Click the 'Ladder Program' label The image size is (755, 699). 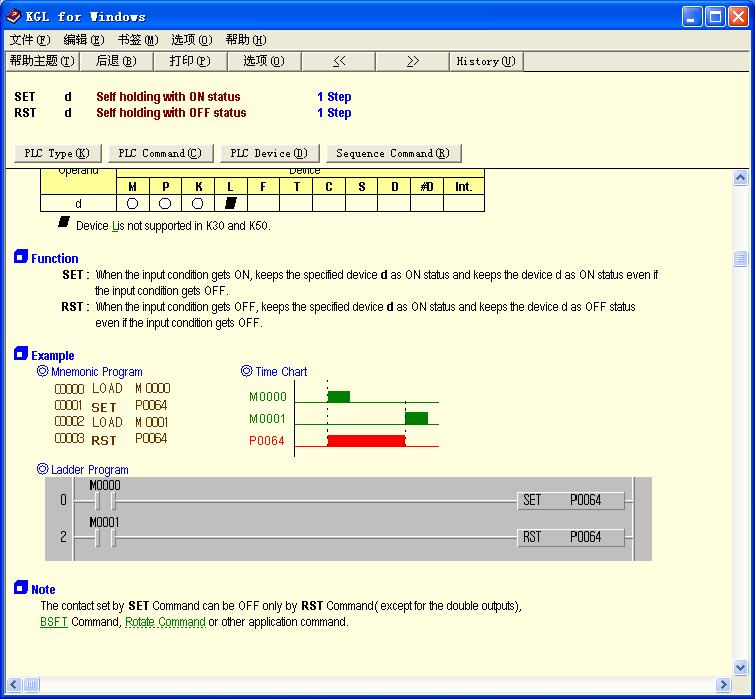click(x=90, y=470)
